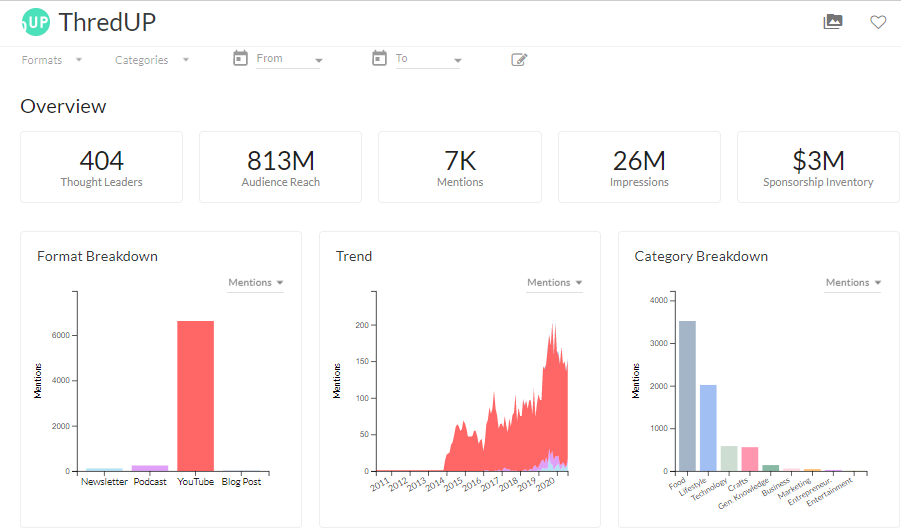The width and height of the screenshot is (901, 531).
Task: Click the light blue Newsletter bar
Action: (x=105, y=470)
